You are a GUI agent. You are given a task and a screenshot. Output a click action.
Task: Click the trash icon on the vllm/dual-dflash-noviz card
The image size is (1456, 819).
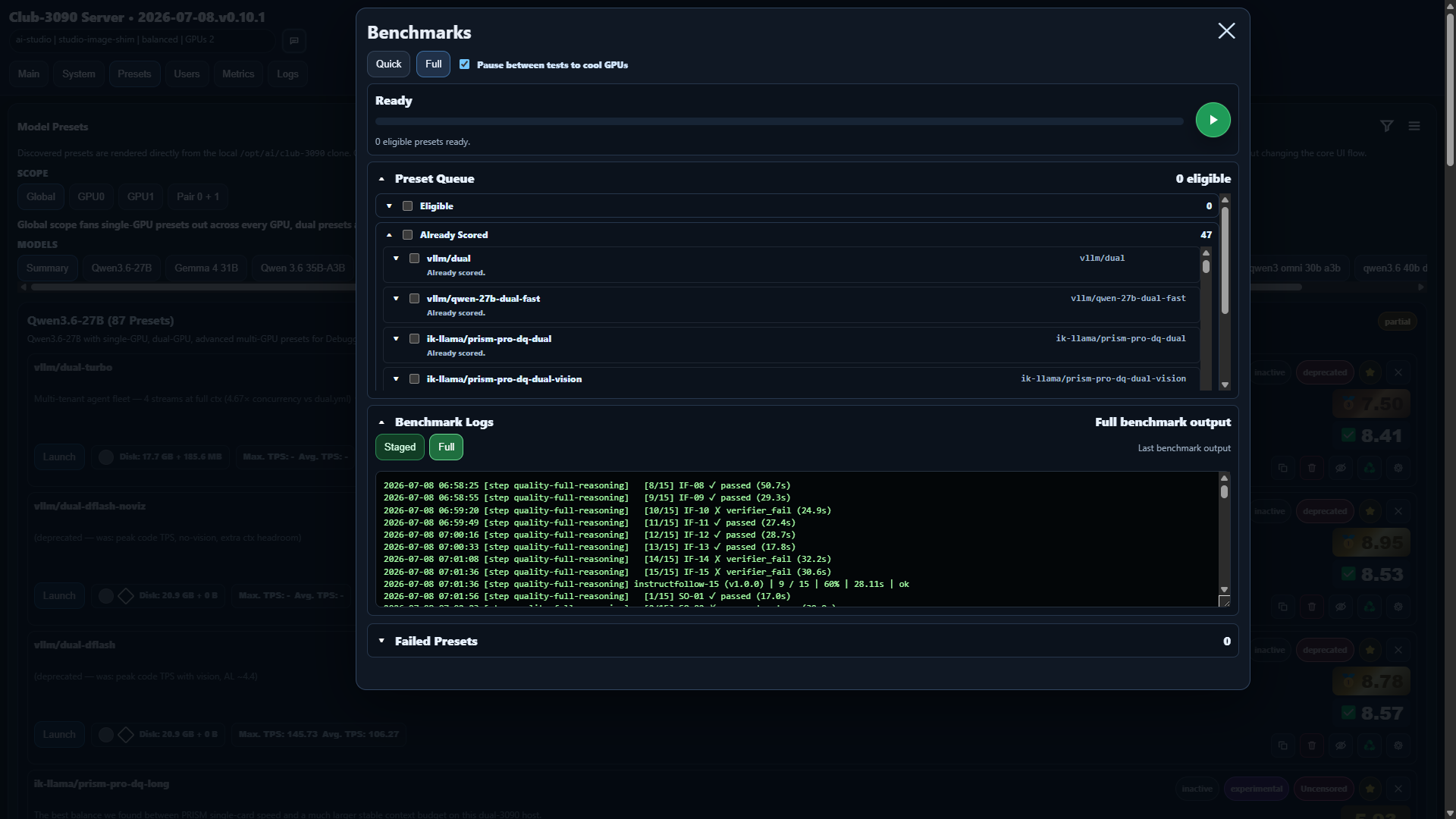tap(1311, 607)
